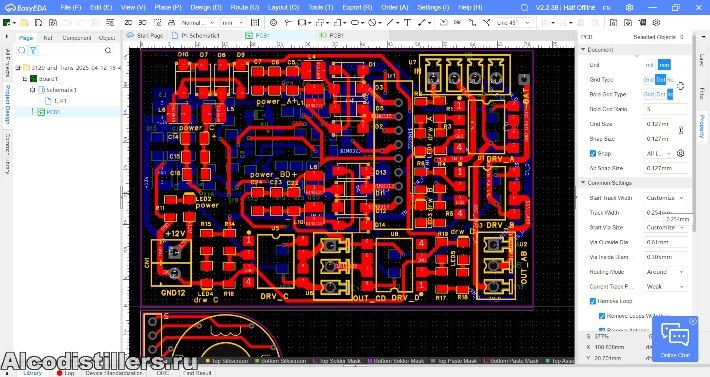
Task: Open the Routing Mode dropdown
Action: click(665, 272)
